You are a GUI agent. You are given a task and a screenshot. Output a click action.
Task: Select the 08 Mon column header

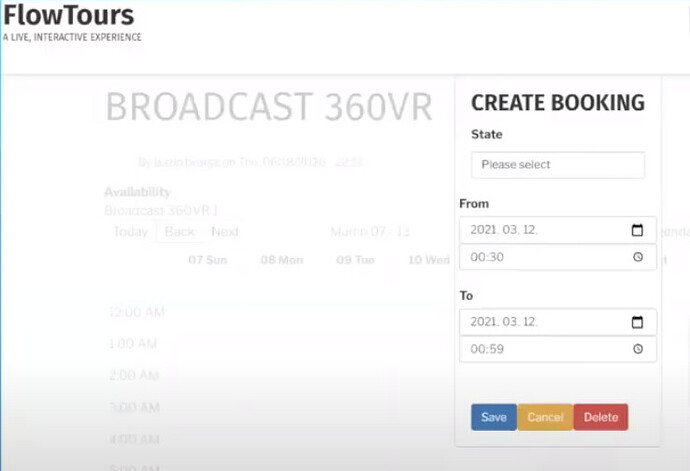[x=282, y=260]
